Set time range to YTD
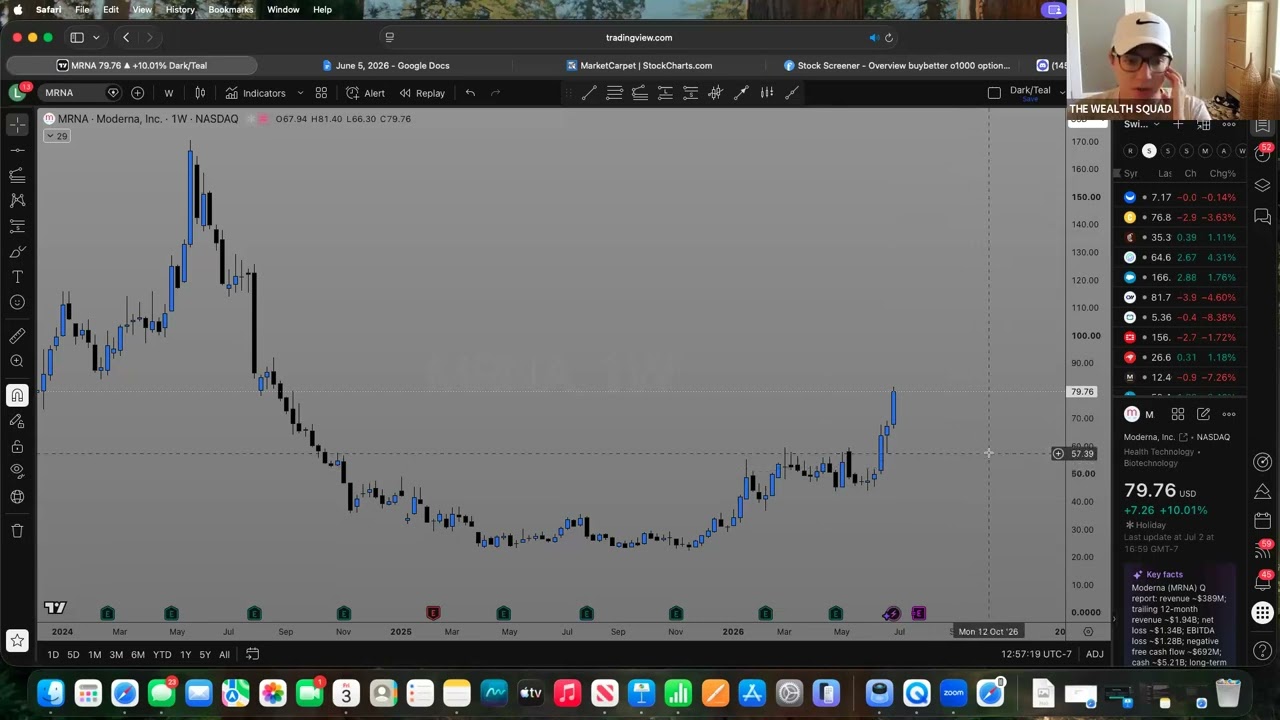 161,655
